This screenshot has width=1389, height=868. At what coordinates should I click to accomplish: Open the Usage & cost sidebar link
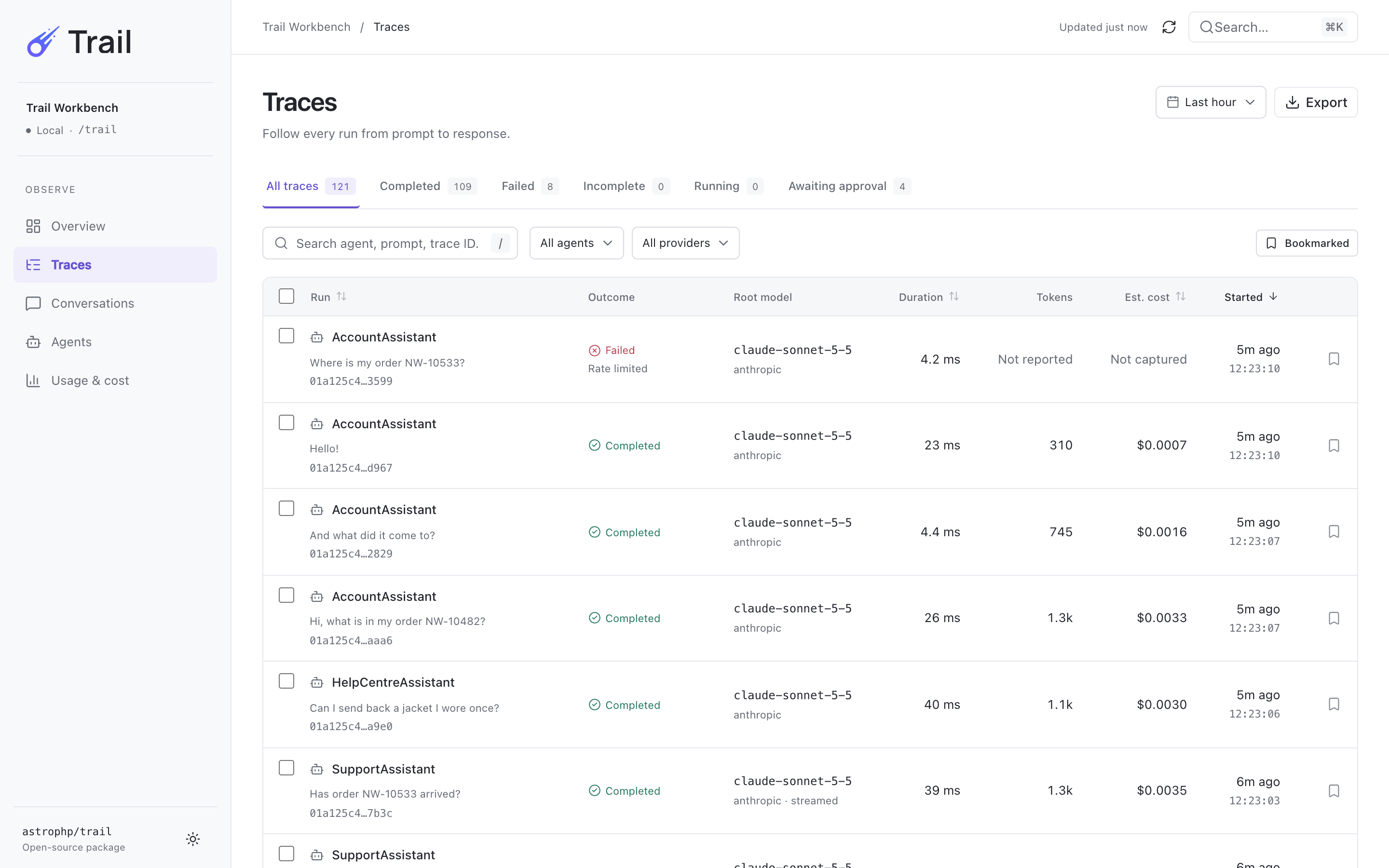[115, 380]
